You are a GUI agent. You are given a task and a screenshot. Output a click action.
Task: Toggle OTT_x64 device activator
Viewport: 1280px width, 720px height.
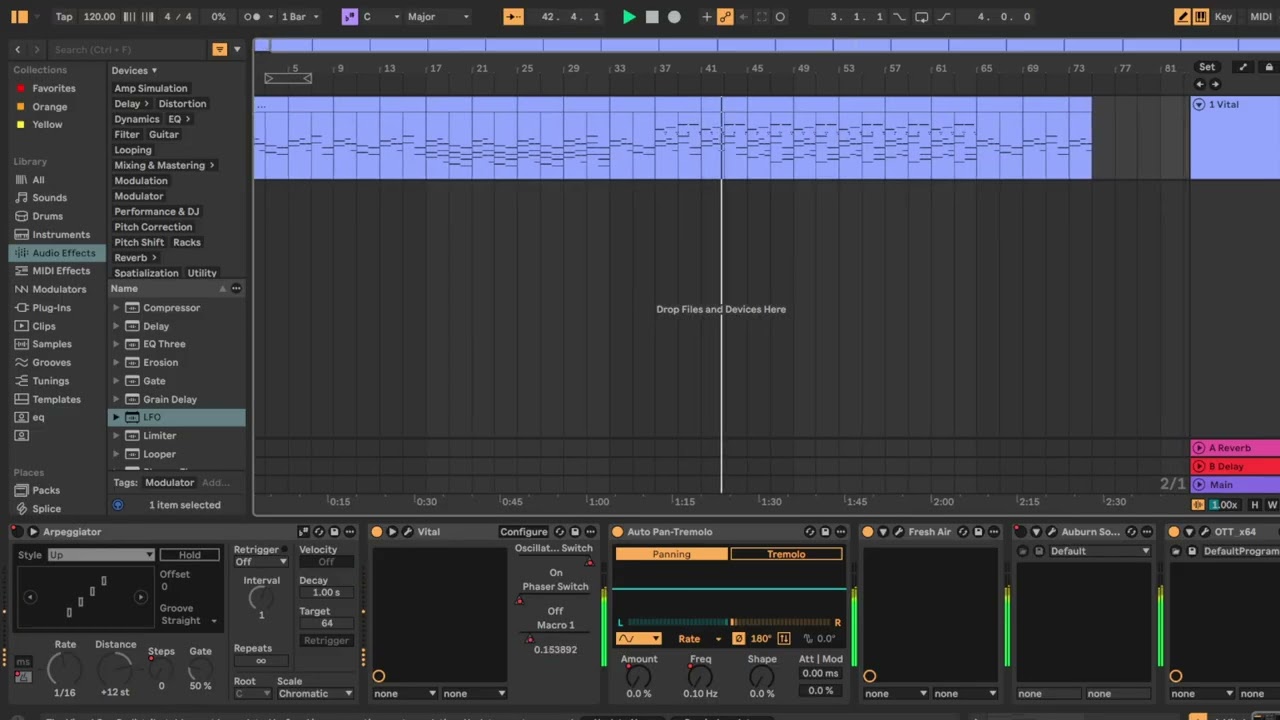point(1174,532)
